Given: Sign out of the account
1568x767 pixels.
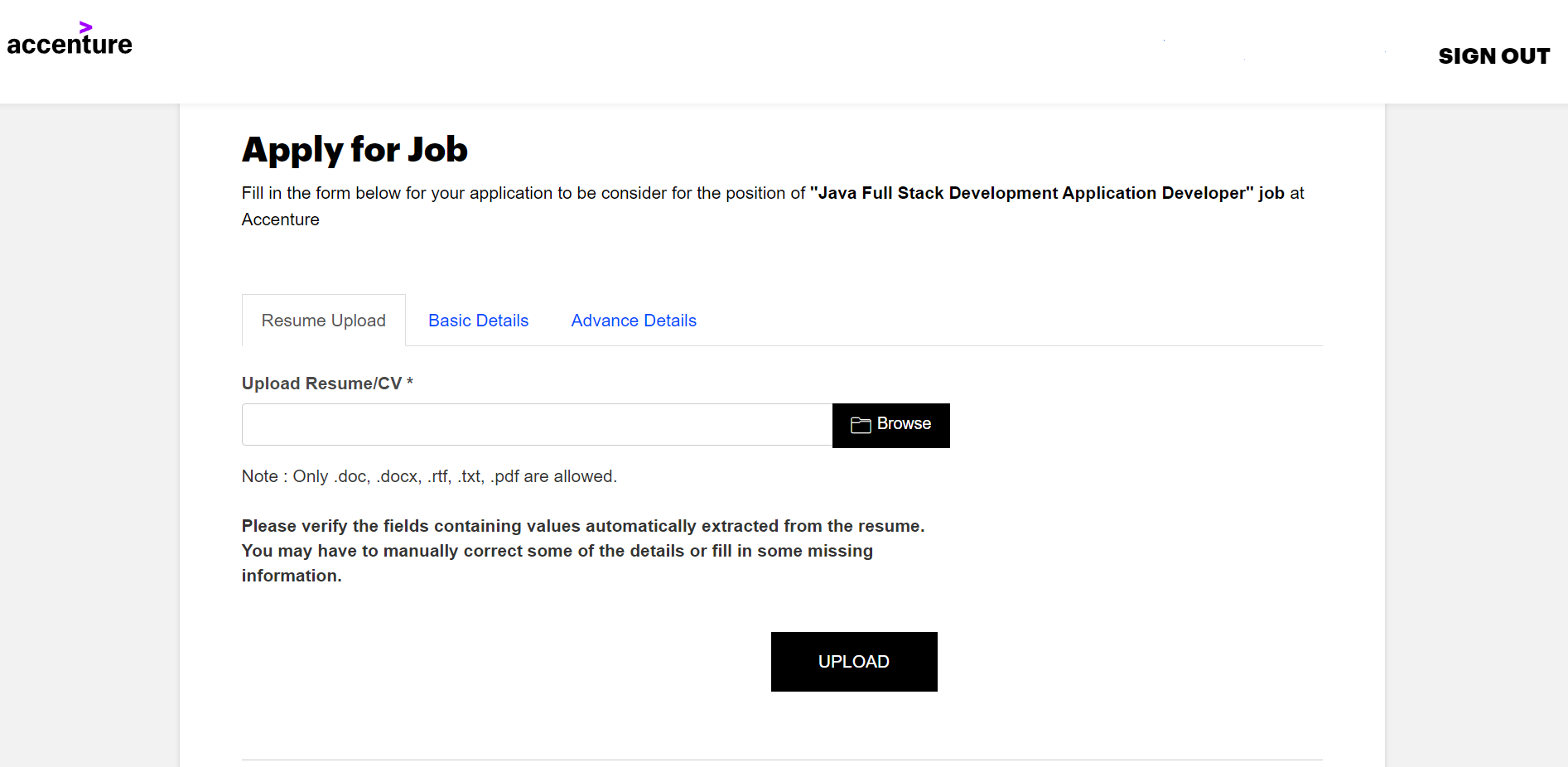Looking at the screenshot, I should point(1493,55).
